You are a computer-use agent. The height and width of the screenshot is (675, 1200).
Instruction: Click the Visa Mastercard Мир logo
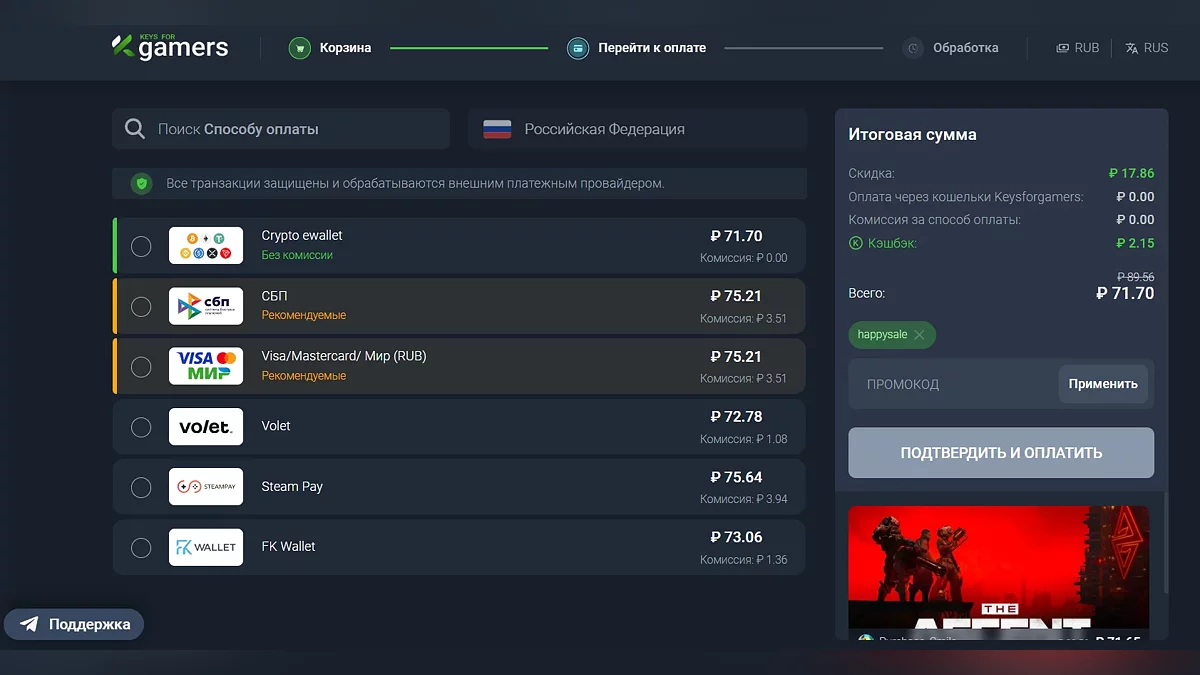click(206, 366)
